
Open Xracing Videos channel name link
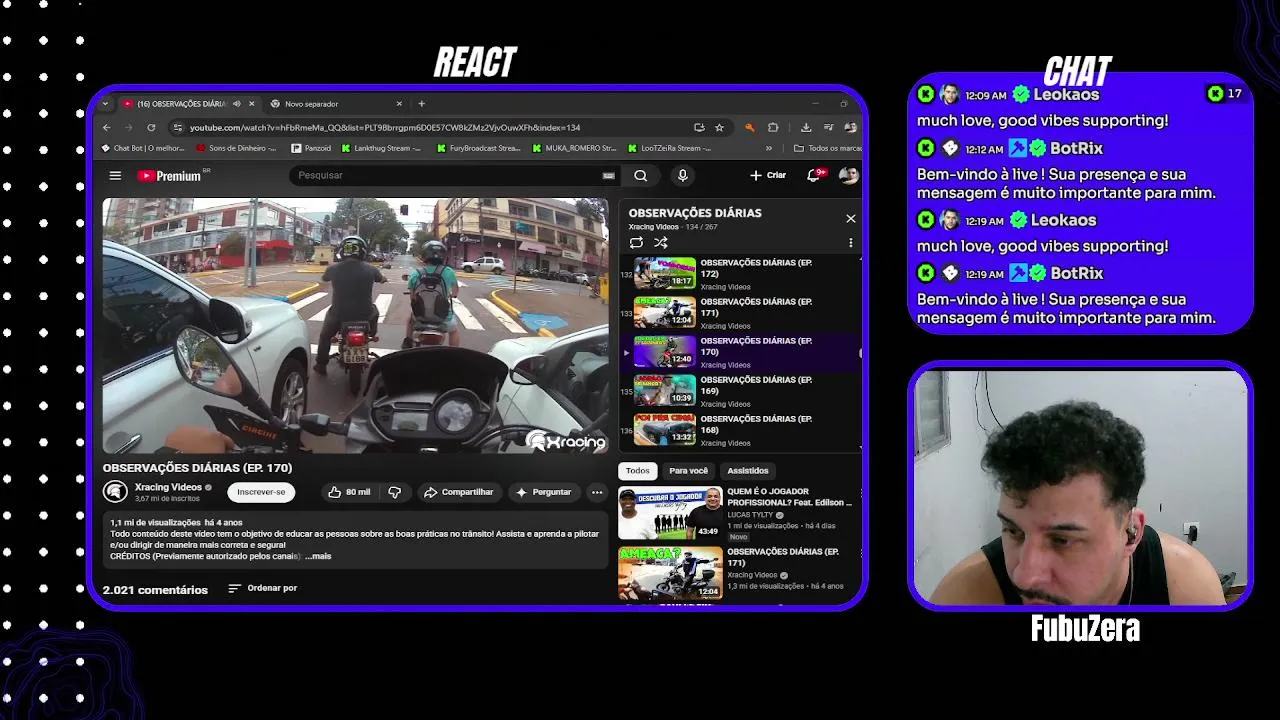[168, 487]
